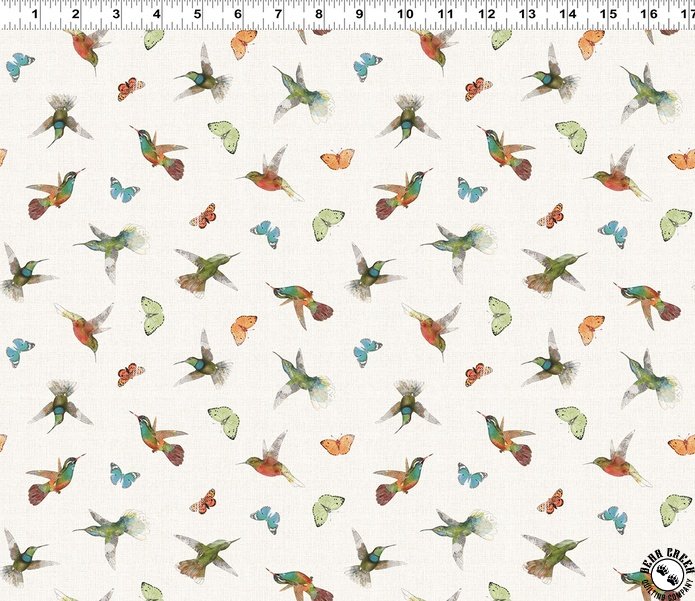Select the ruler number 14
The height and width of the screenshot is (601, 695).
pos(568,14)
